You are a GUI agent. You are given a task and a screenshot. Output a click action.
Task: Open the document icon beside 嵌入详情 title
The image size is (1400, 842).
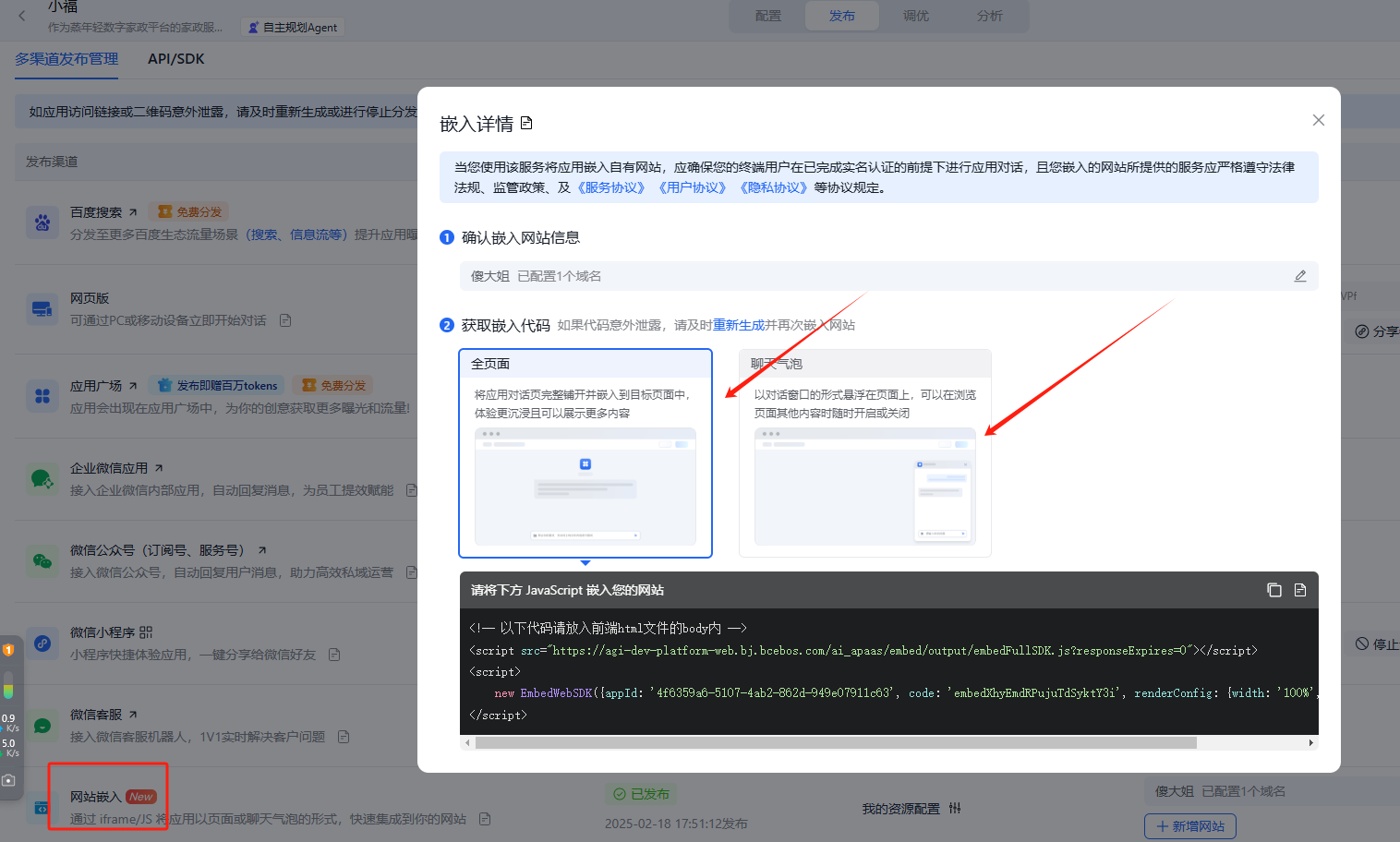point(526,123)
